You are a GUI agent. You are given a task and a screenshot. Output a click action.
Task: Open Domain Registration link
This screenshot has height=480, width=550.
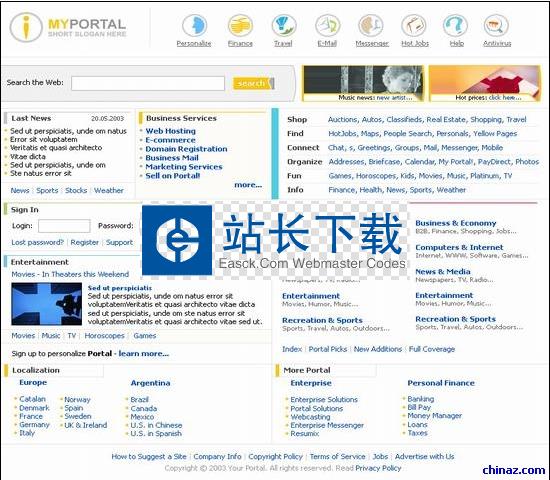tap(186, 149)
